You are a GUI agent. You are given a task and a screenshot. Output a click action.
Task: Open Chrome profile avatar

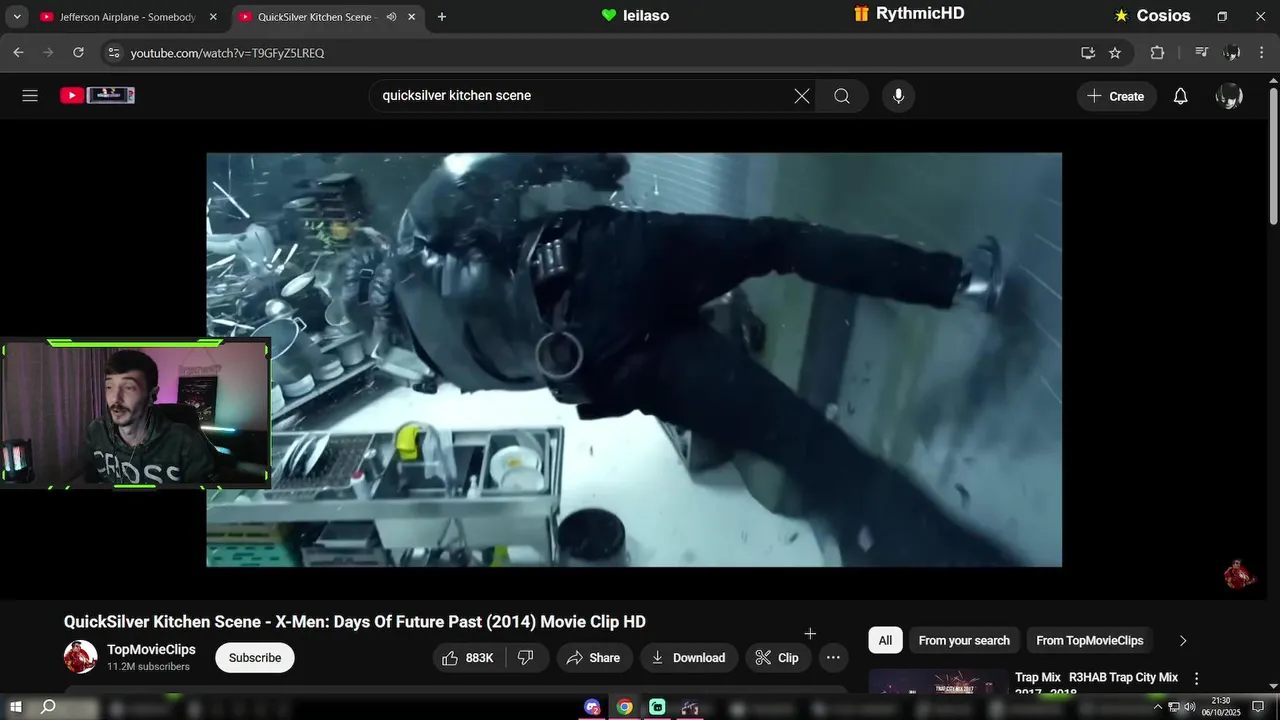coord(1232,53)
